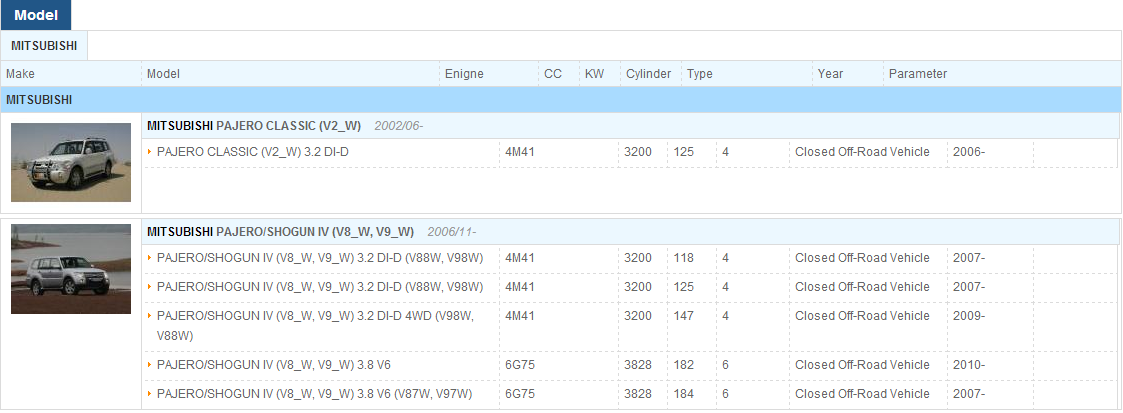The image size is (1123, 413).
Task: Click the Pajero/Shogun IV car thumbnail
Action: [x=71, y=269]
